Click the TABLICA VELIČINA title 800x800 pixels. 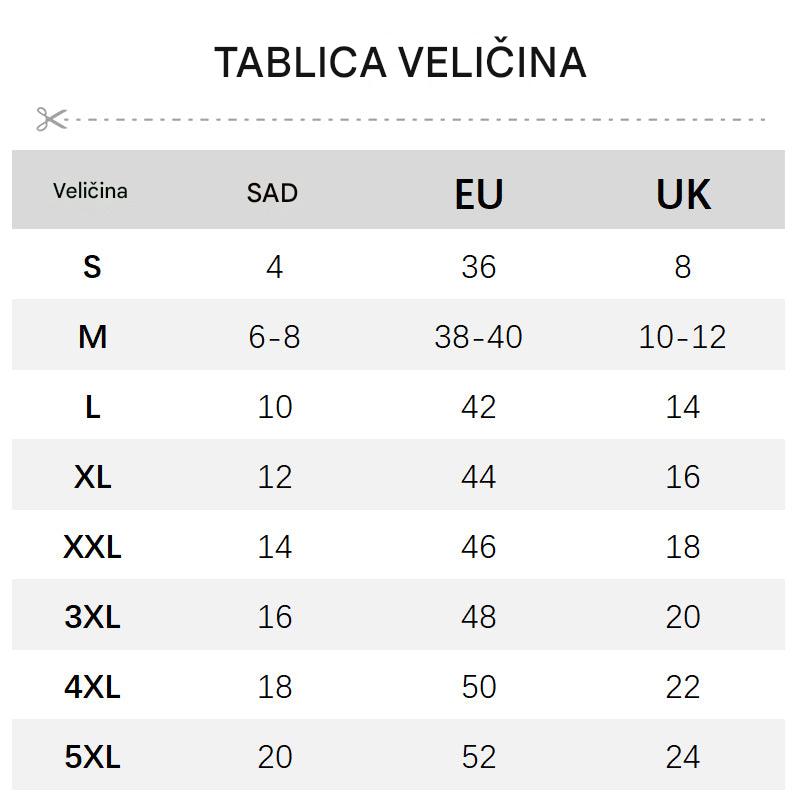400,62
